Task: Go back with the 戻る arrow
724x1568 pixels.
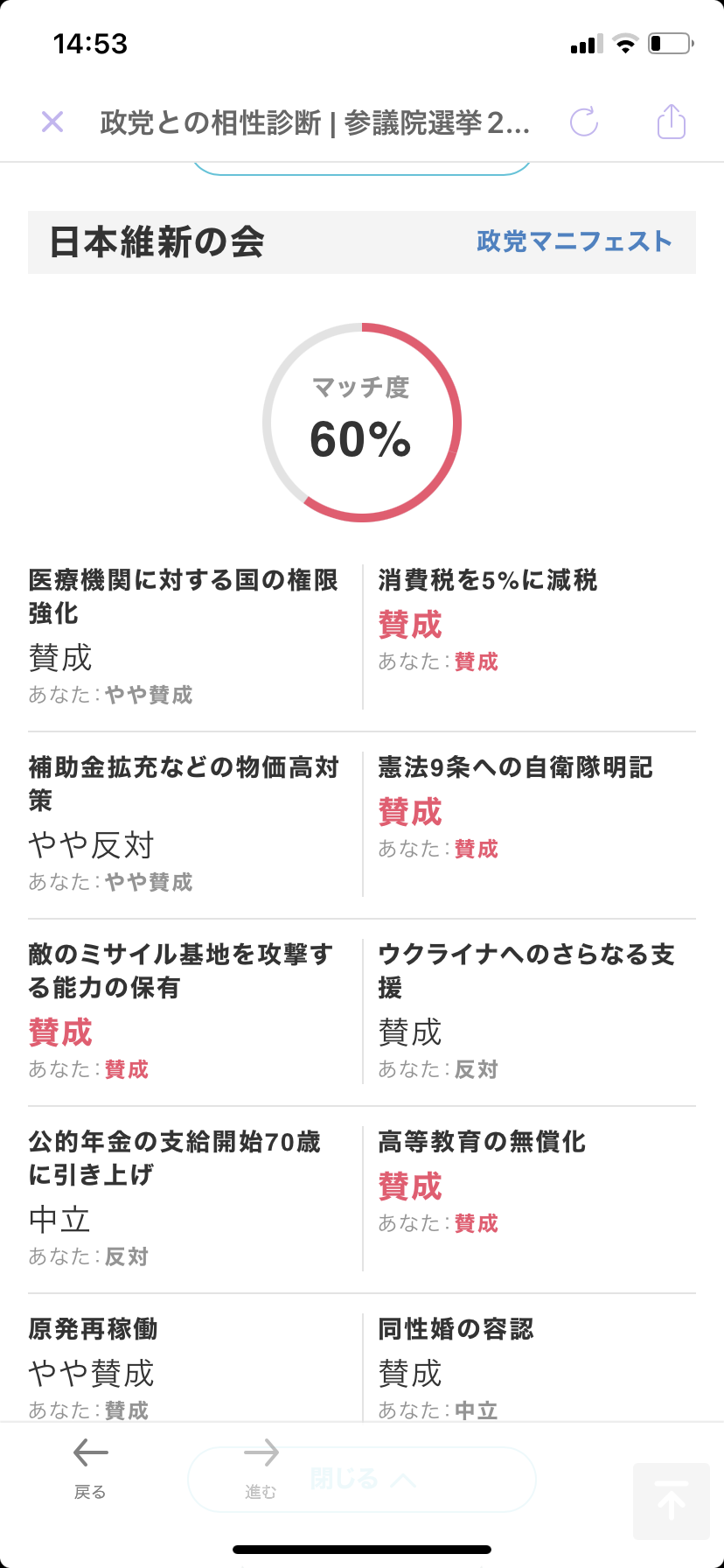Action: tap(90, 1466)
